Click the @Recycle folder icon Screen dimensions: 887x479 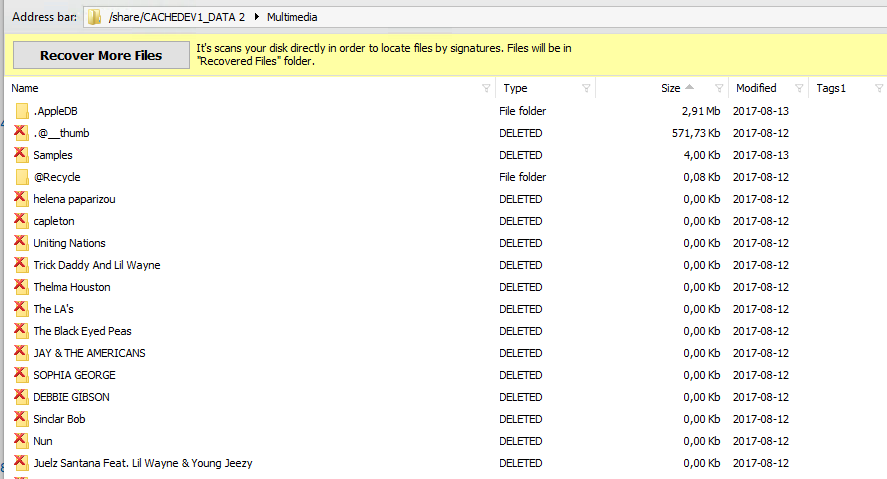click(x=22, y=177)
